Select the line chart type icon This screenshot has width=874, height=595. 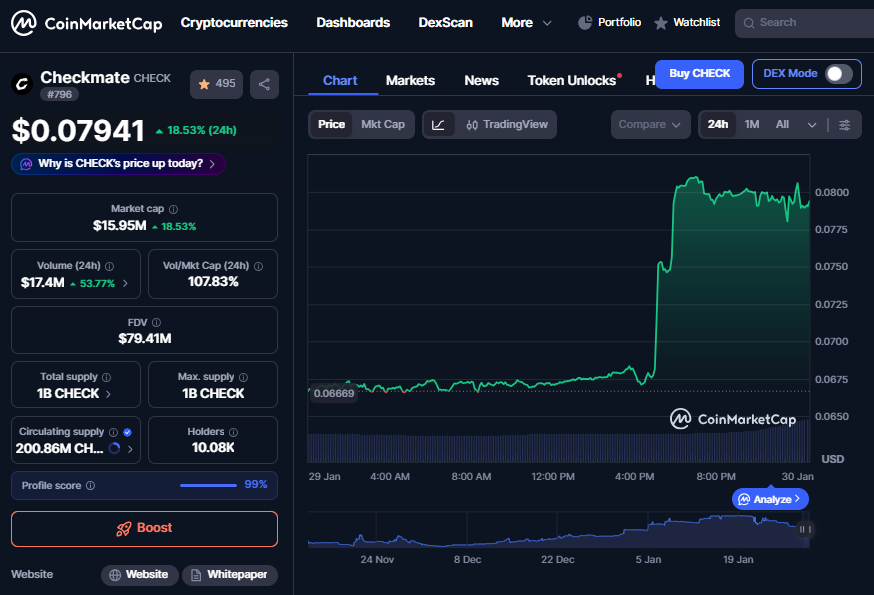(438, 125)
